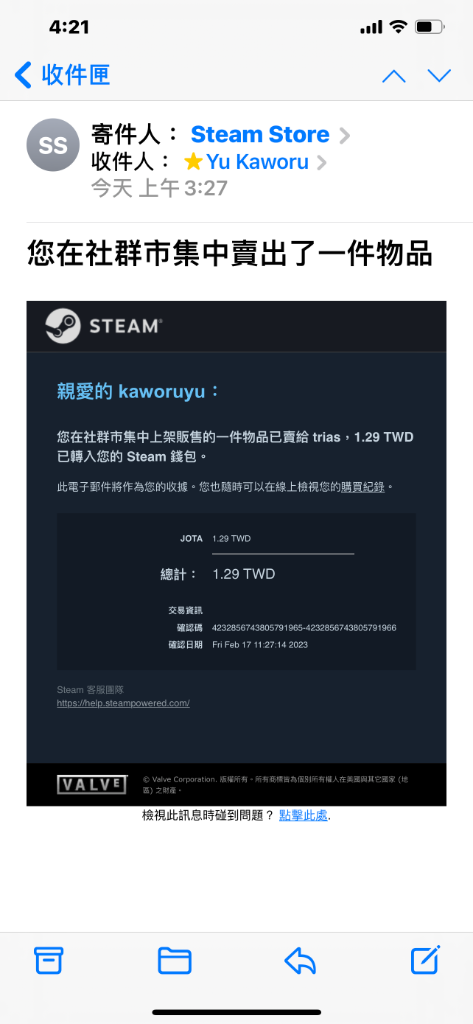The image size is (473, 1024).
Task: Go back to 收件匣 inbox
Action: [x=62, y=76]
